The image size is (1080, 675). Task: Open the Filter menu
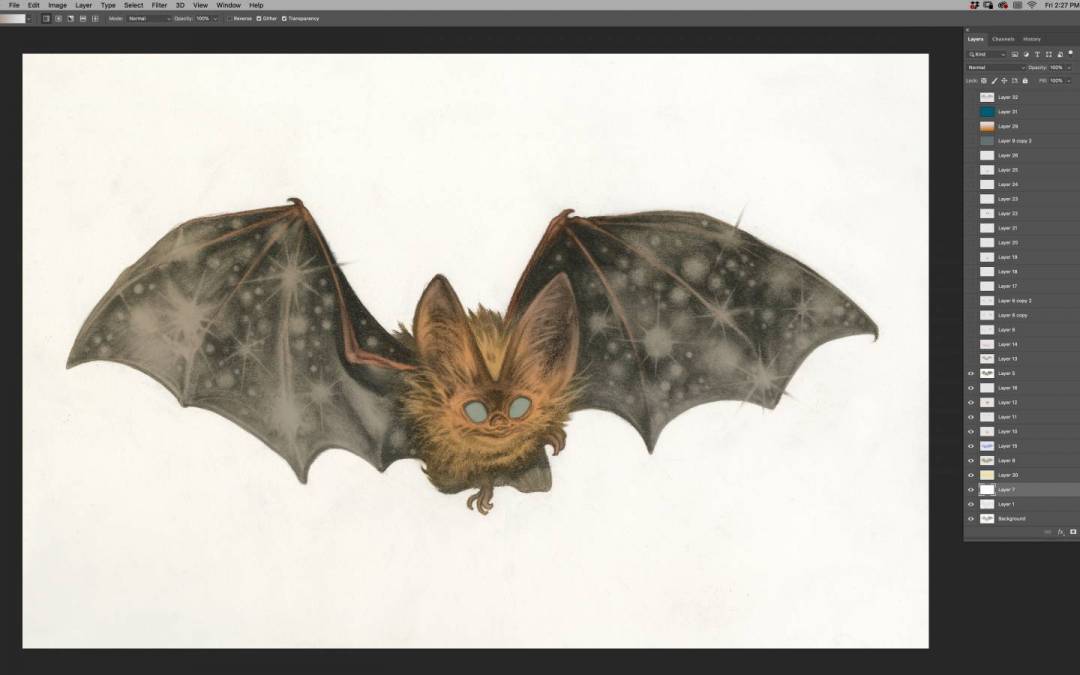[159, 5]
